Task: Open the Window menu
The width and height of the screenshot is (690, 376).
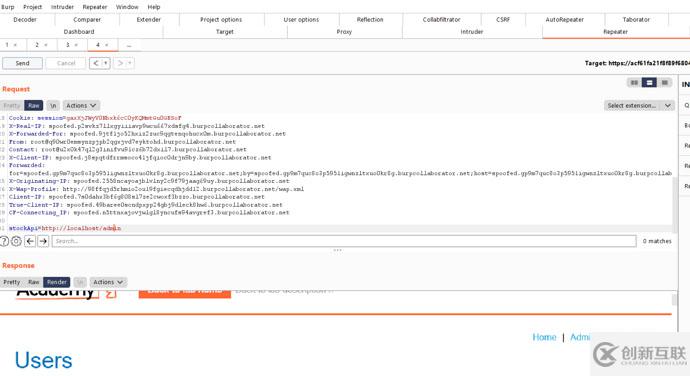Action: [127, 7]
